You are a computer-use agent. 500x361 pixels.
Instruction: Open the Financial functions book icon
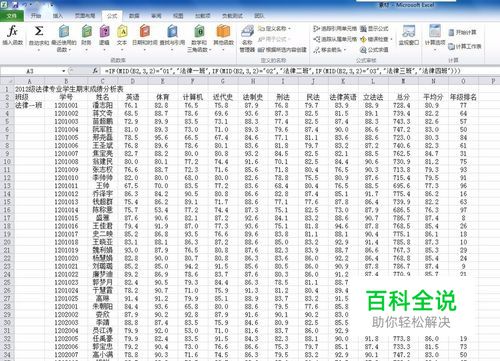tap(86, 32)
